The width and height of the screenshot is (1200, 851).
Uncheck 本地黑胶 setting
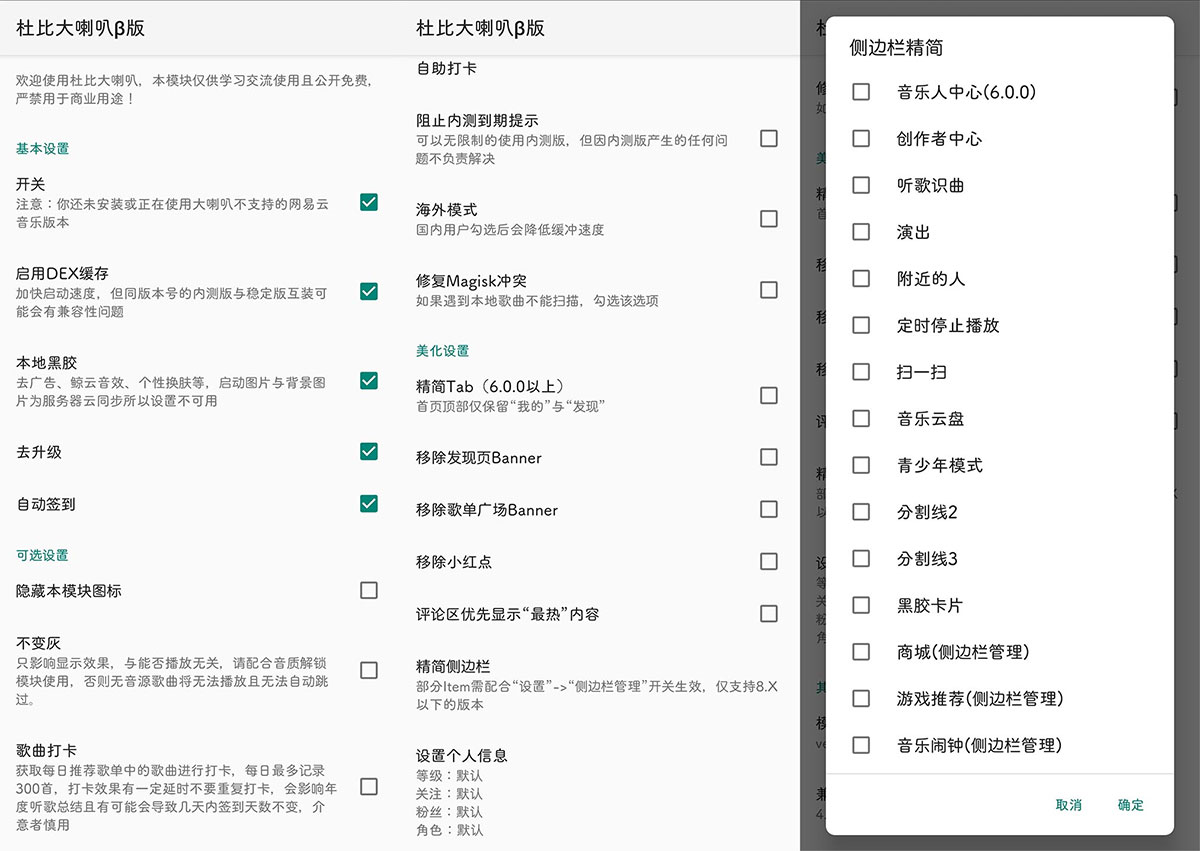pyautogui.click(x=368, y=381)
